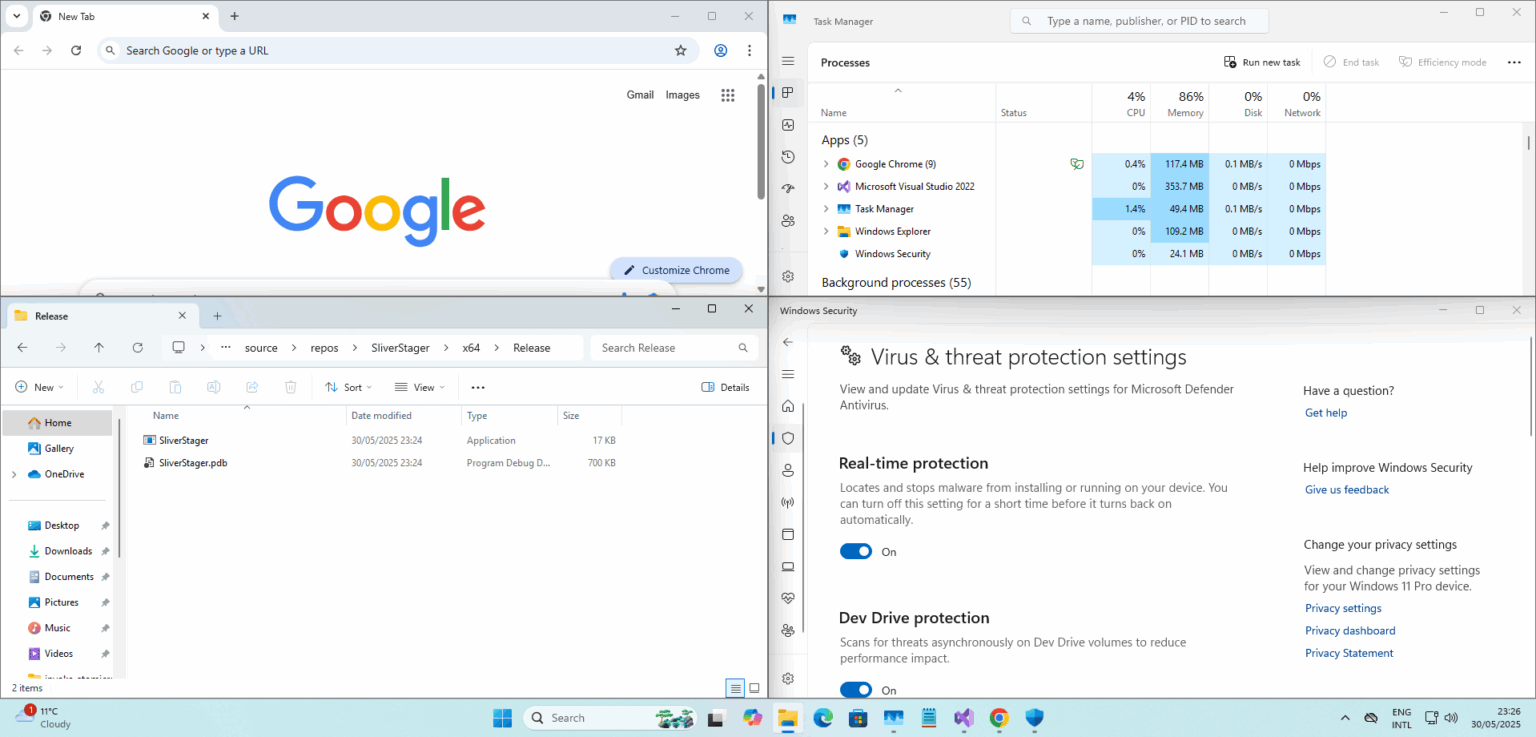Open Users view in Task Manager
1536x737 pixels.
(x=788, y=219)
